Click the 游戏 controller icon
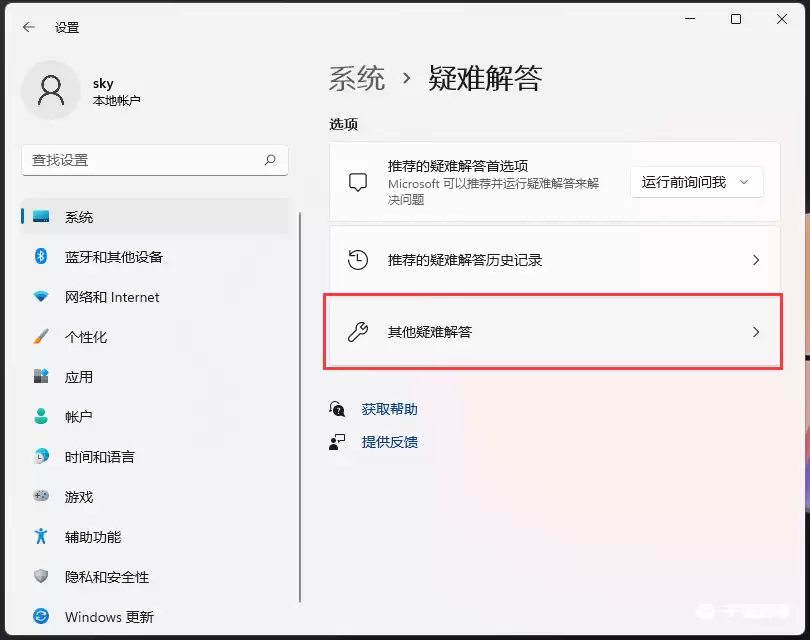 point(41,497)
